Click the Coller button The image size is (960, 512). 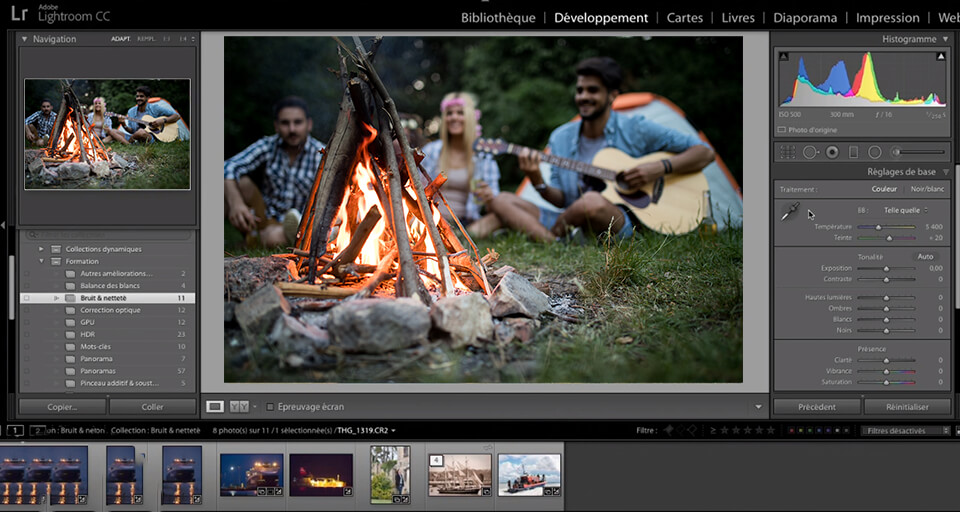(x=152, y=407)
